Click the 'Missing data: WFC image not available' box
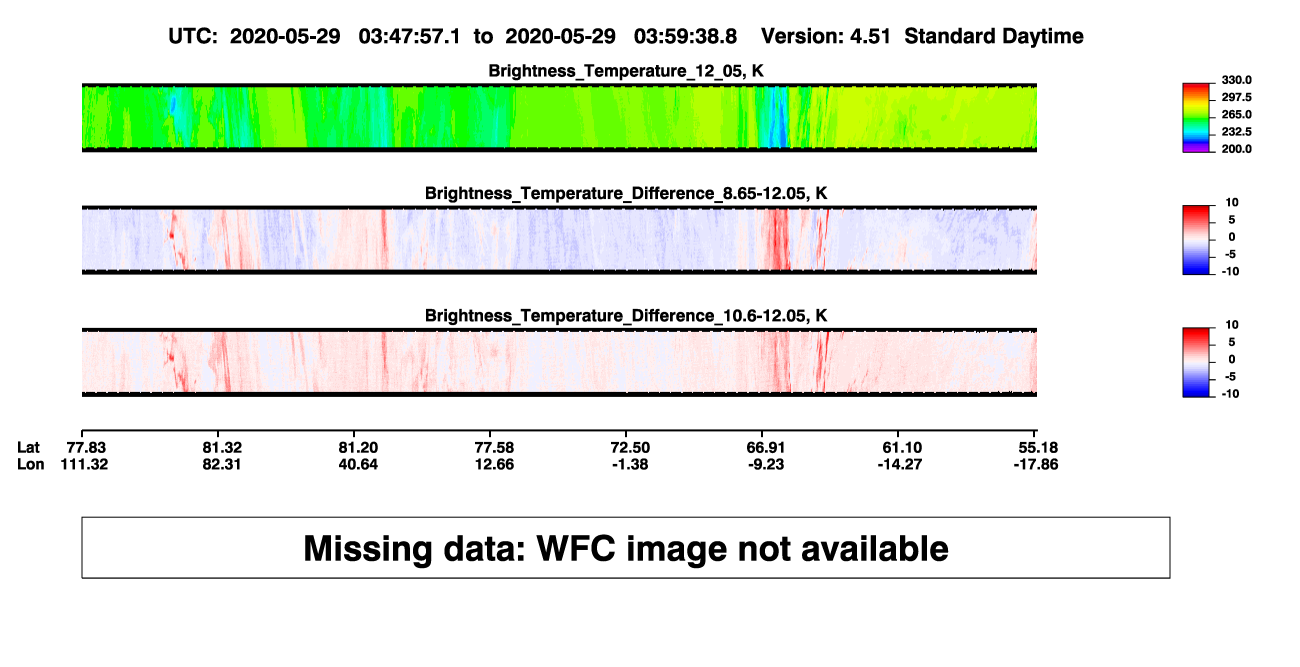Screen dimensions: 1300x667 click(626, 547)
